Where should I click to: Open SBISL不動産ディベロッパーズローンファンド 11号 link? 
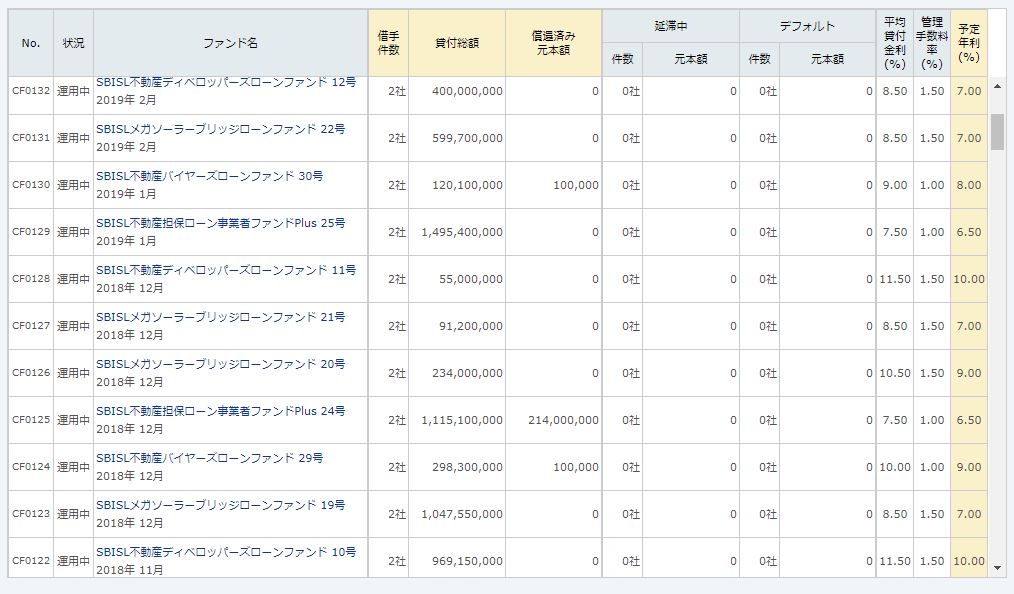226,270
